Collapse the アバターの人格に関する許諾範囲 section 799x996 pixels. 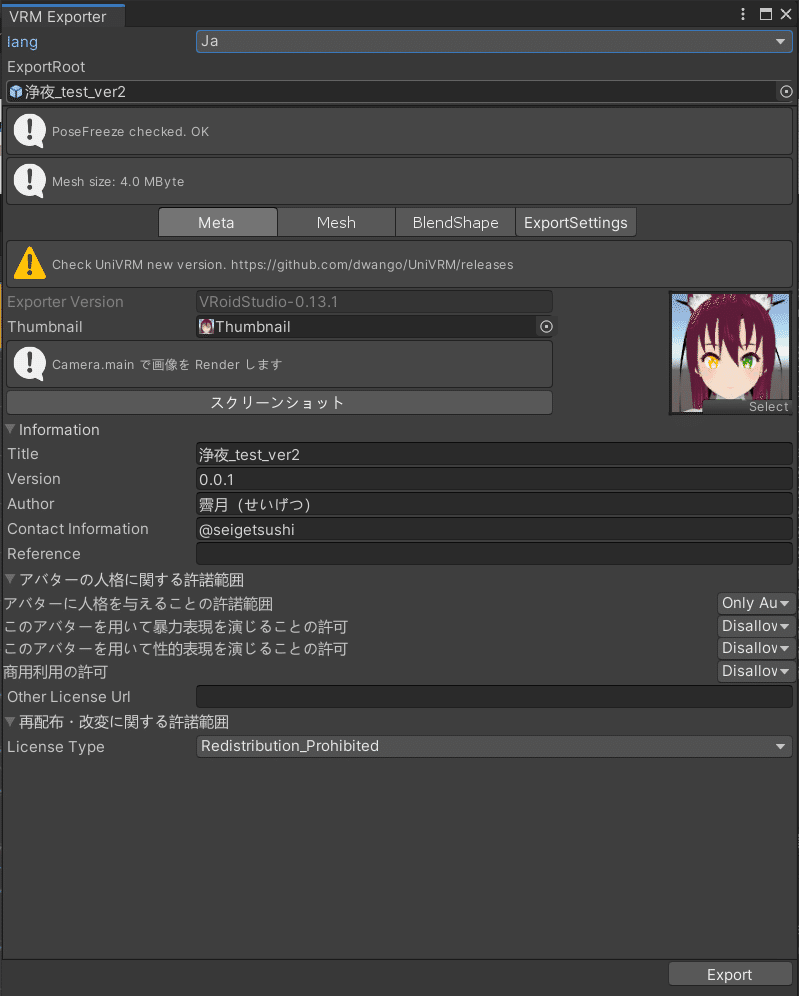(x=10, y=579)
